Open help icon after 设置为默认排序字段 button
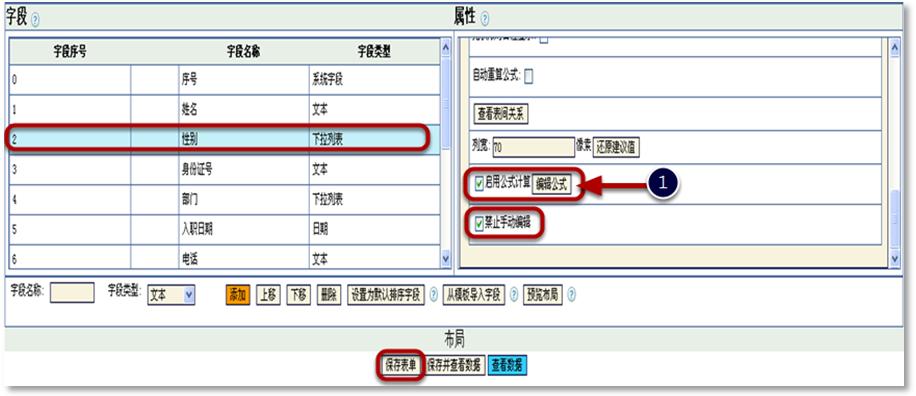This screenshot has width=916, height=396. 433,295
